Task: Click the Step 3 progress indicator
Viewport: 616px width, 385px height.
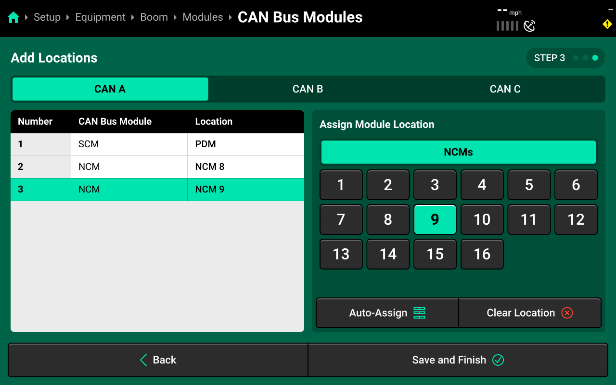Action: tap(565, 58)
